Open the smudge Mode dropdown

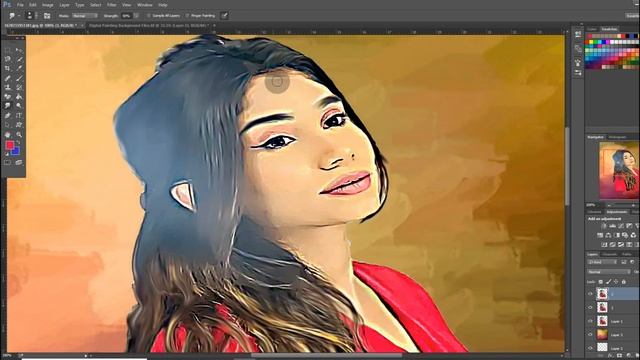[84, 16]
